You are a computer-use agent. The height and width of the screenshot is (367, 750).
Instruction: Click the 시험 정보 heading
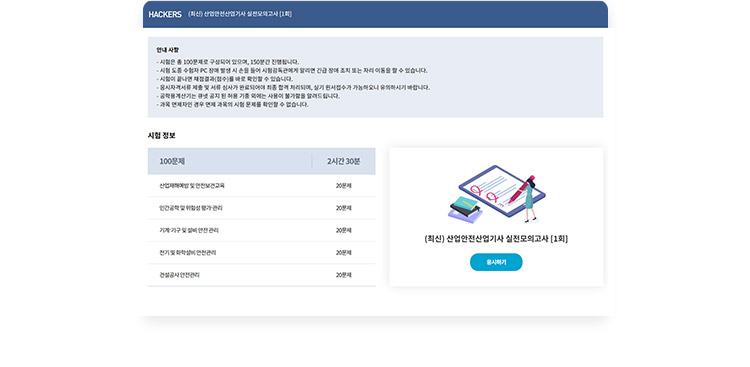pyautogui.click(x=162, y=135)
